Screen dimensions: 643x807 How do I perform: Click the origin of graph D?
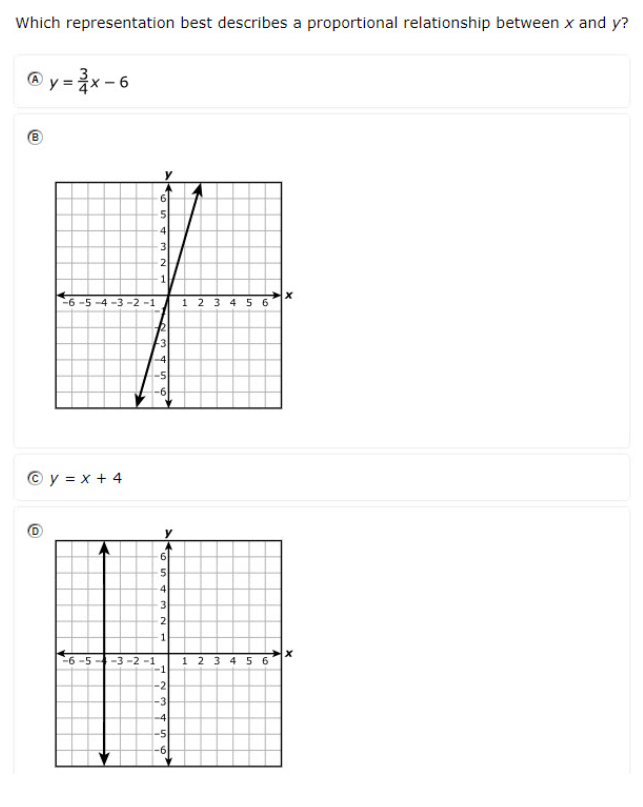pos(168,654)
